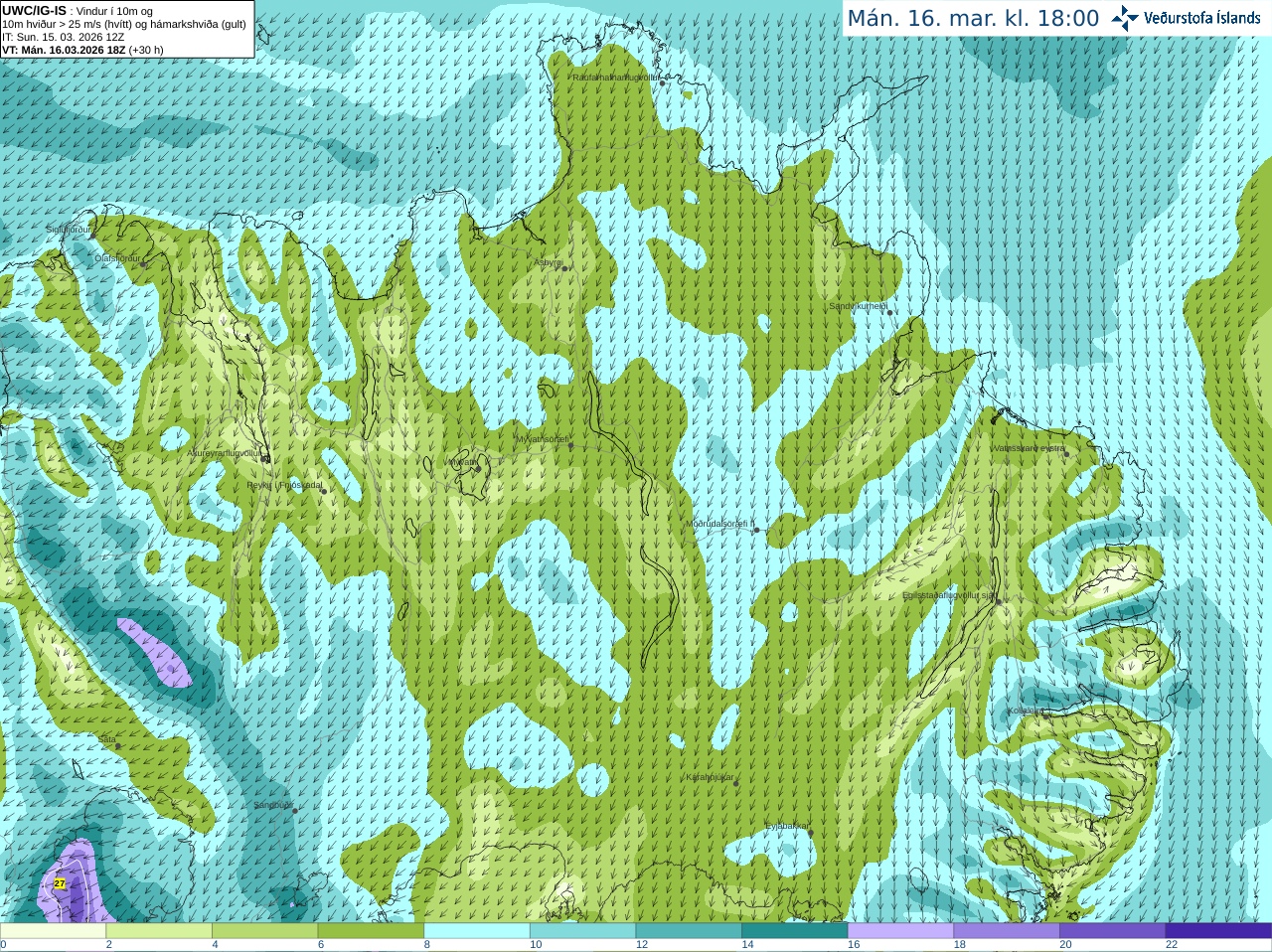Click the 12–14 m/s legend swatch
This screenshot has height=952, width=1272.
pyautogui.click(x=689, y=931)
